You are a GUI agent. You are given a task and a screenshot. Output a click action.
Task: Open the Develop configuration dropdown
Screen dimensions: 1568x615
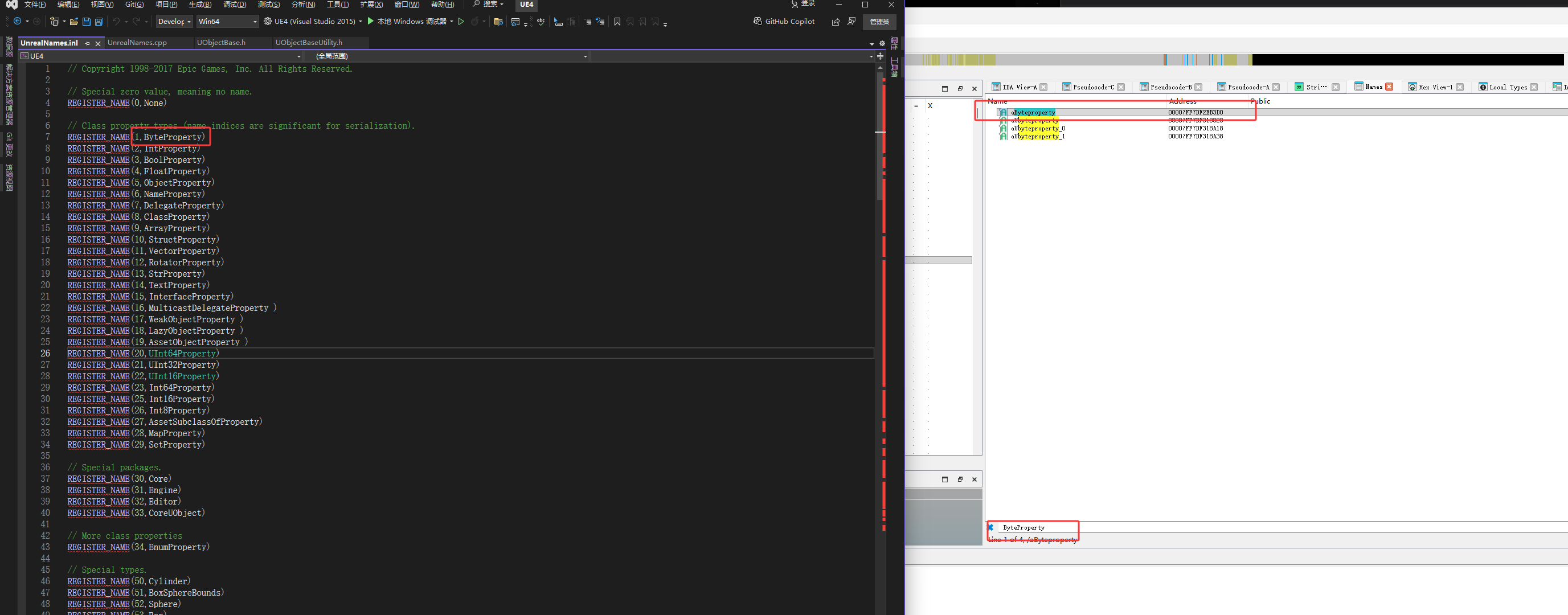(x=174, y=21)
